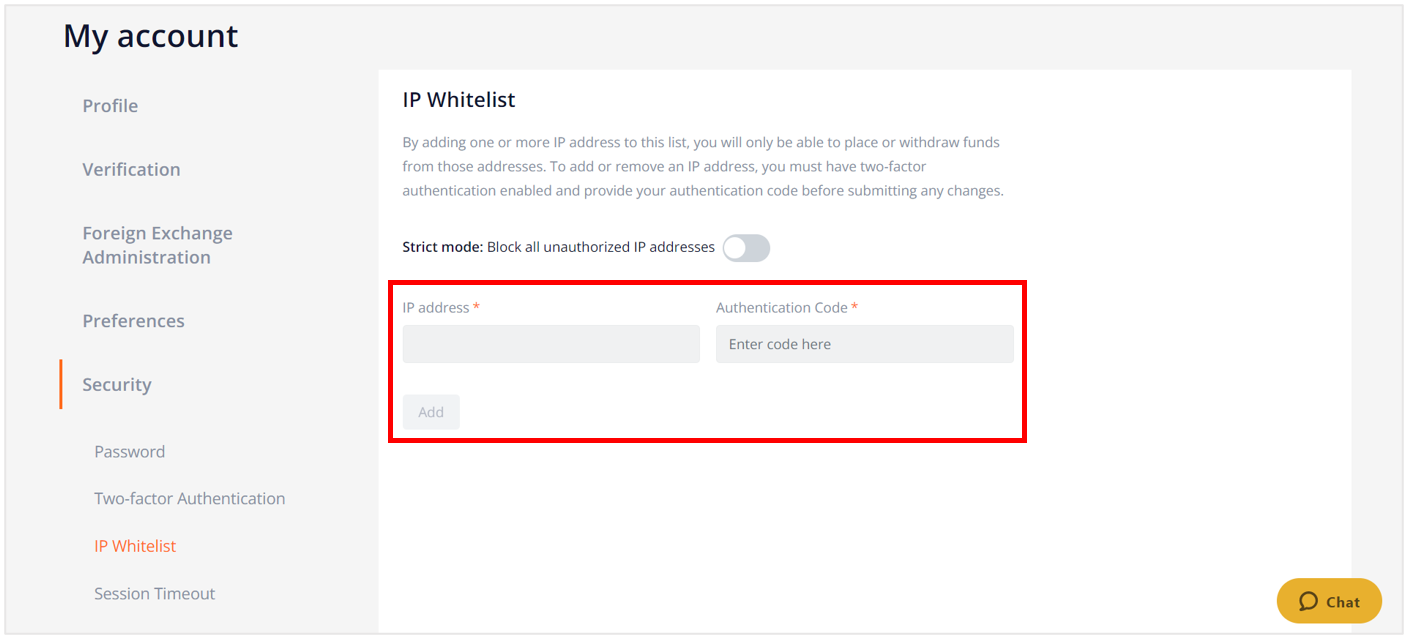Click the IP Whitelist panel heading
1408x639 pixels.
(459, 100)
